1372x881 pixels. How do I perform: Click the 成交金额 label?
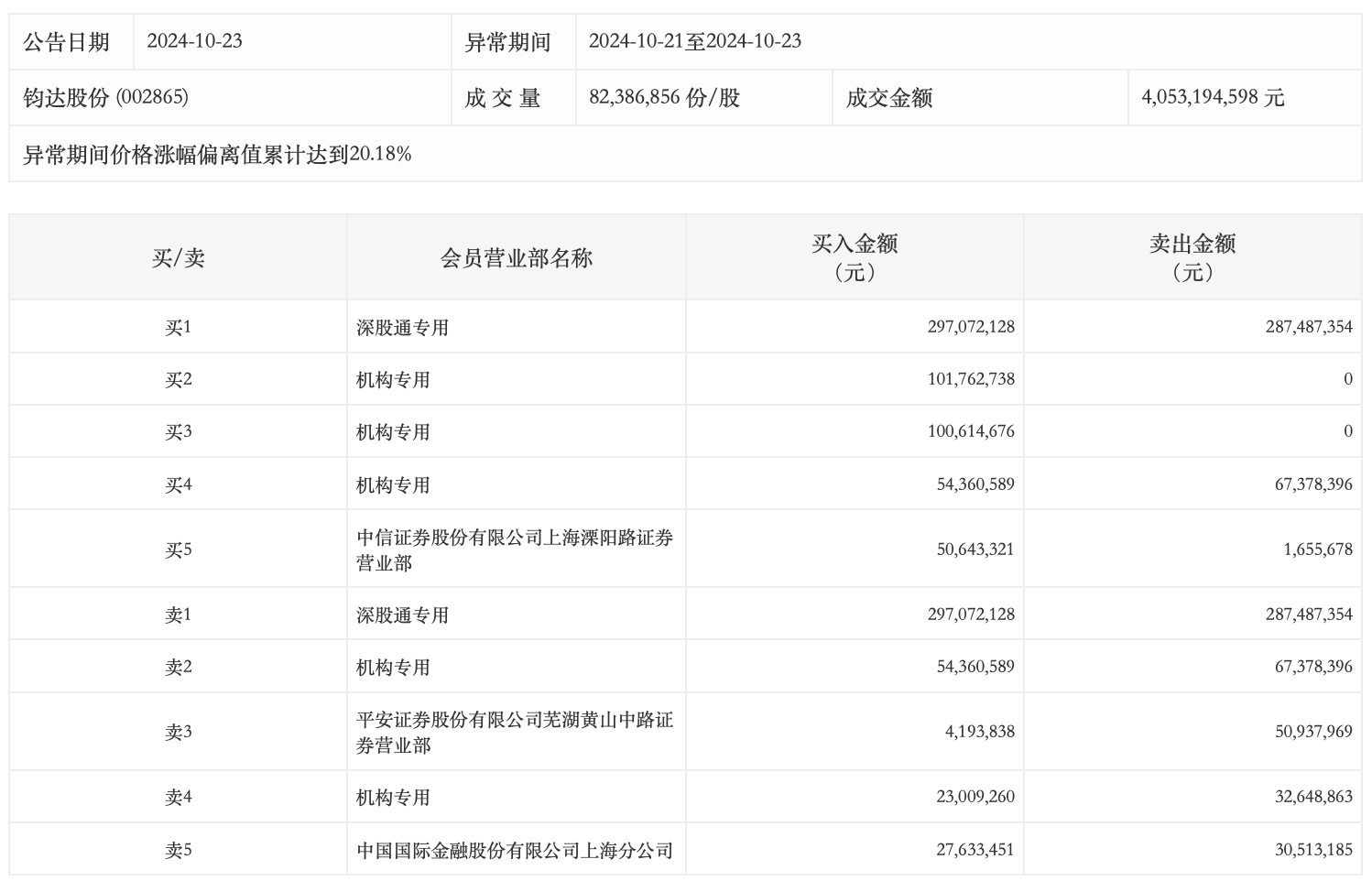coord(888,98)
